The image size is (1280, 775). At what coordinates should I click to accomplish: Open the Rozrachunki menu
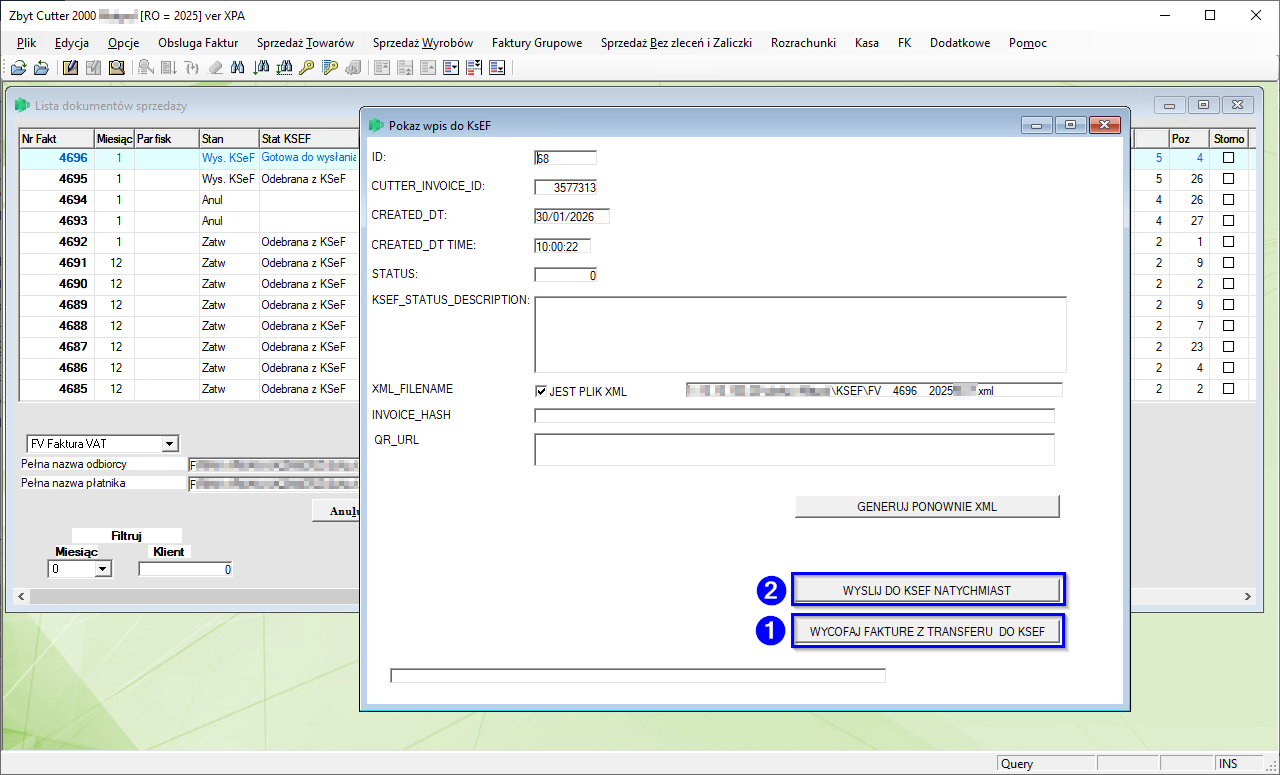point(803,43)
